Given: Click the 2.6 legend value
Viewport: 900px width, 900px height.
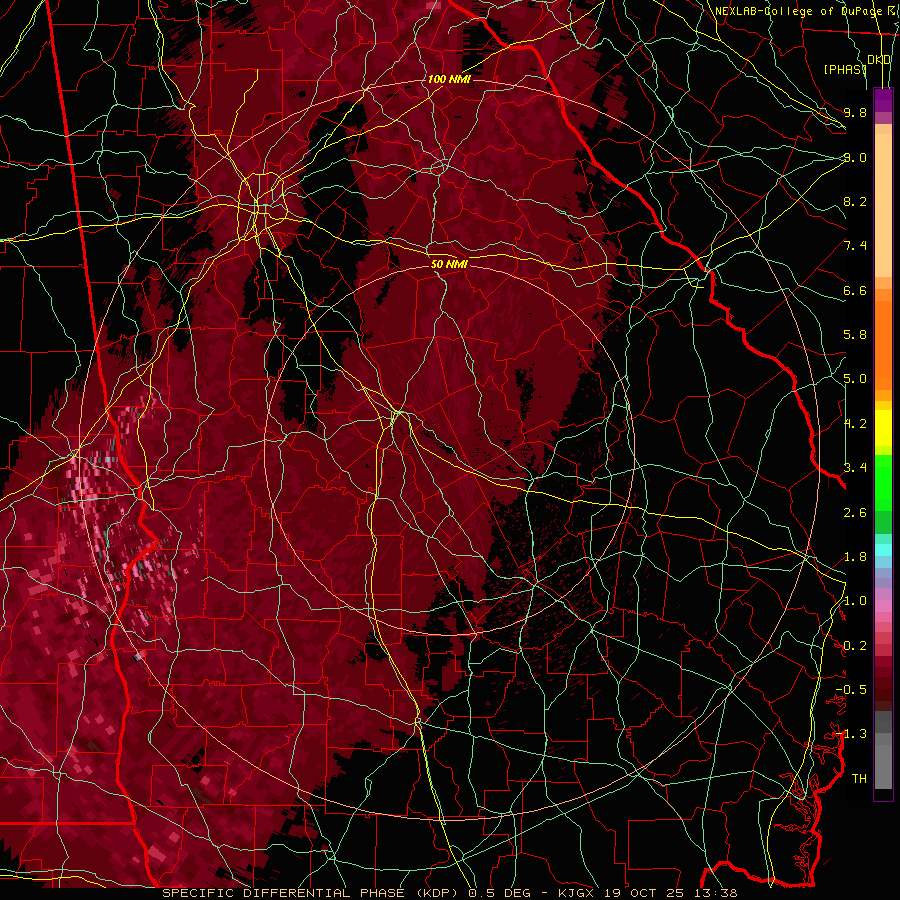Looking at the screenshot, I should 855,512.
